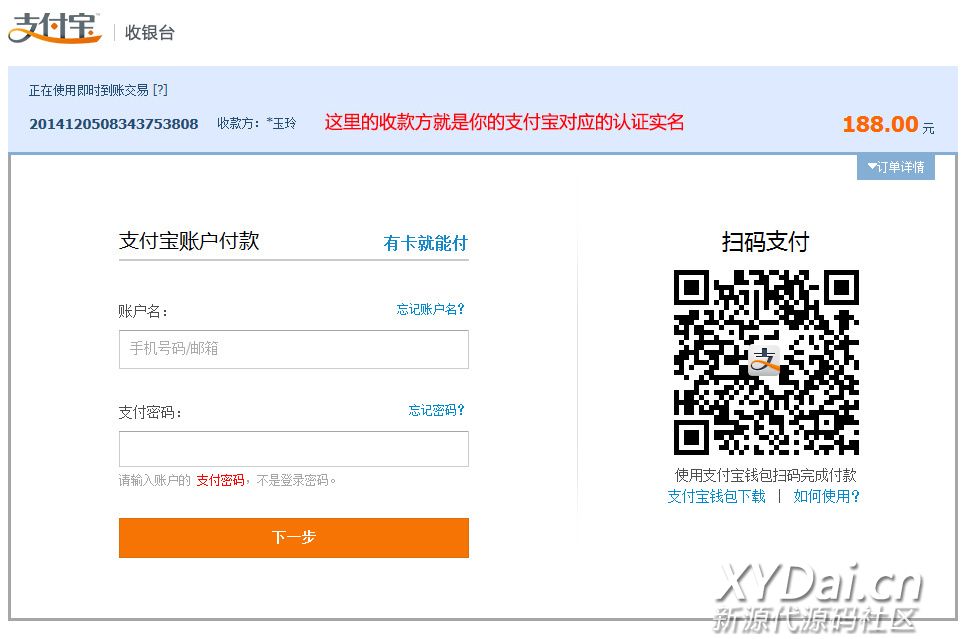Switch to the 有卡就能付 tab
Image resolution: width=970 pixels, height=639 pixels.
pyautogui.click(x=425, y=243)
